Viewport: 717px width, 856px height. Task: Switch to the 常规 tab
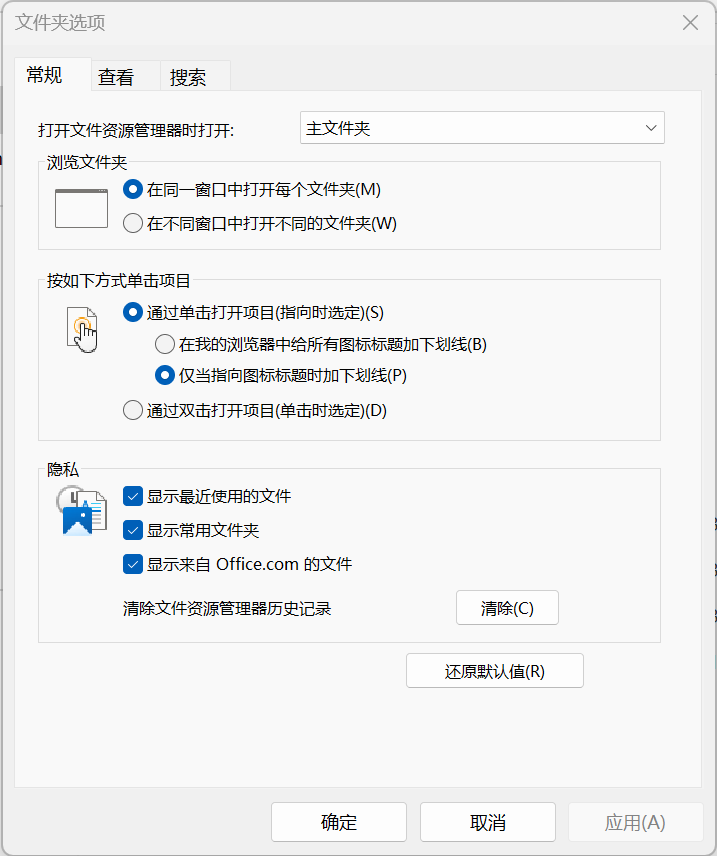52,74
